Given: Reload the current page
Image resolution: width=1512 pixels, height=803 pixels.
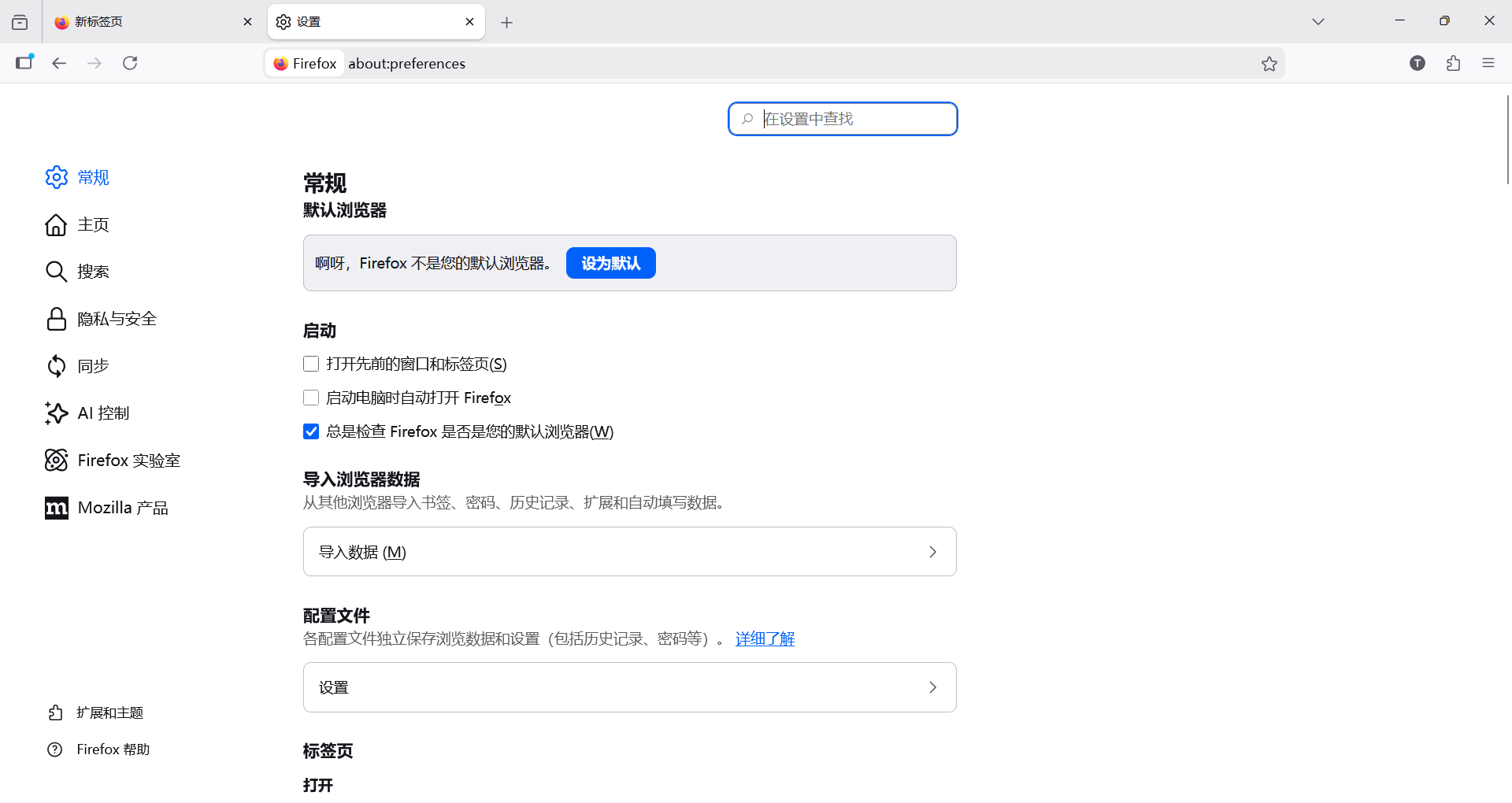Looking at the screenshot, I should point(130,63).
